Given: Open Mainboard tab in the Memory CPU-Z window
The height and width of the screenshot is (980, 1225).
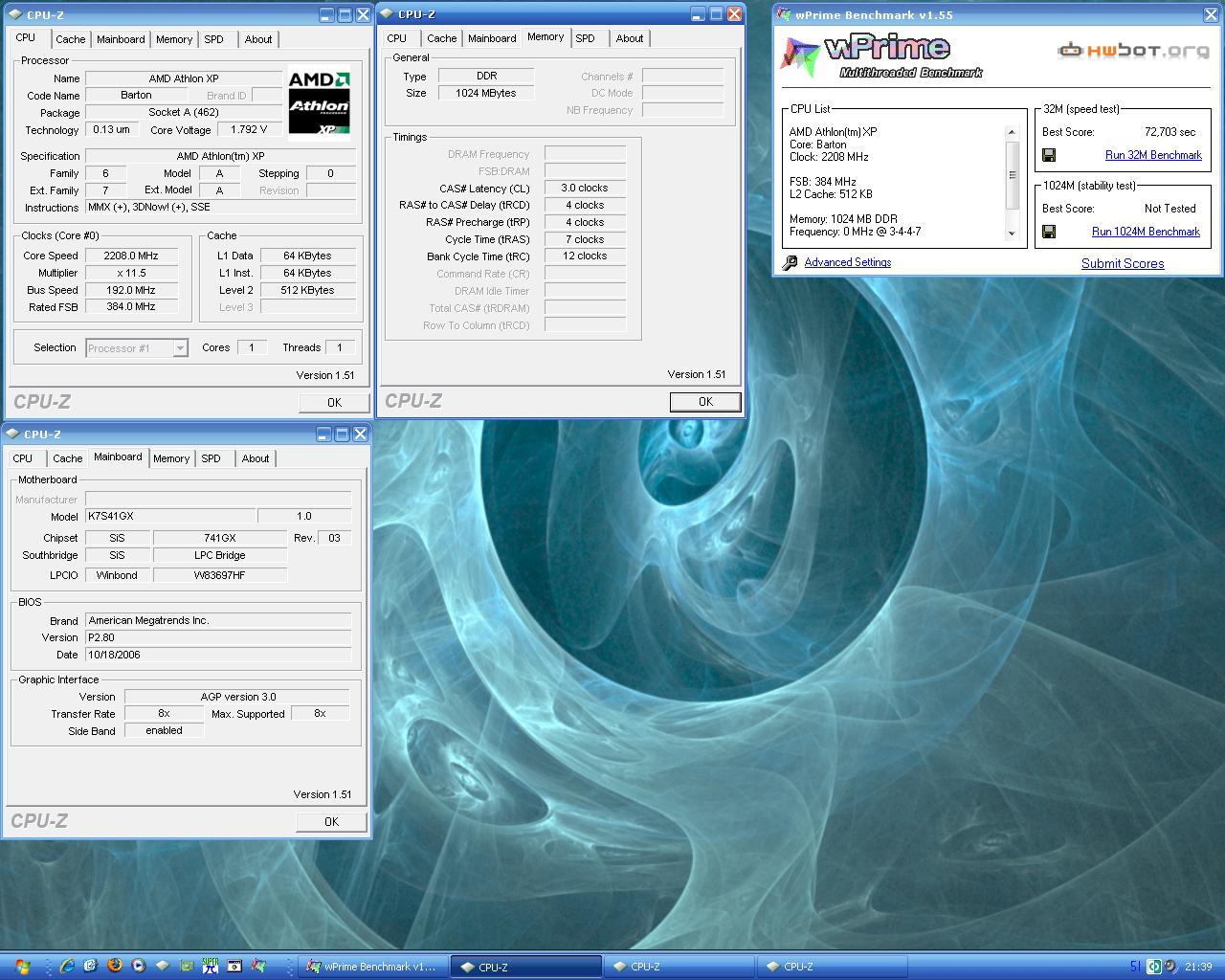Looking at the screenshot, I should (x=492, y=38).
